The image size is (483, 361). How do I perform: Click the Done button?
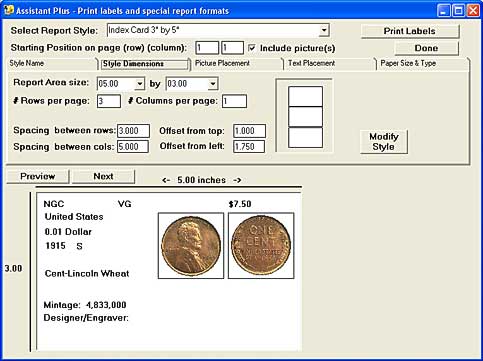click(426, 48)
